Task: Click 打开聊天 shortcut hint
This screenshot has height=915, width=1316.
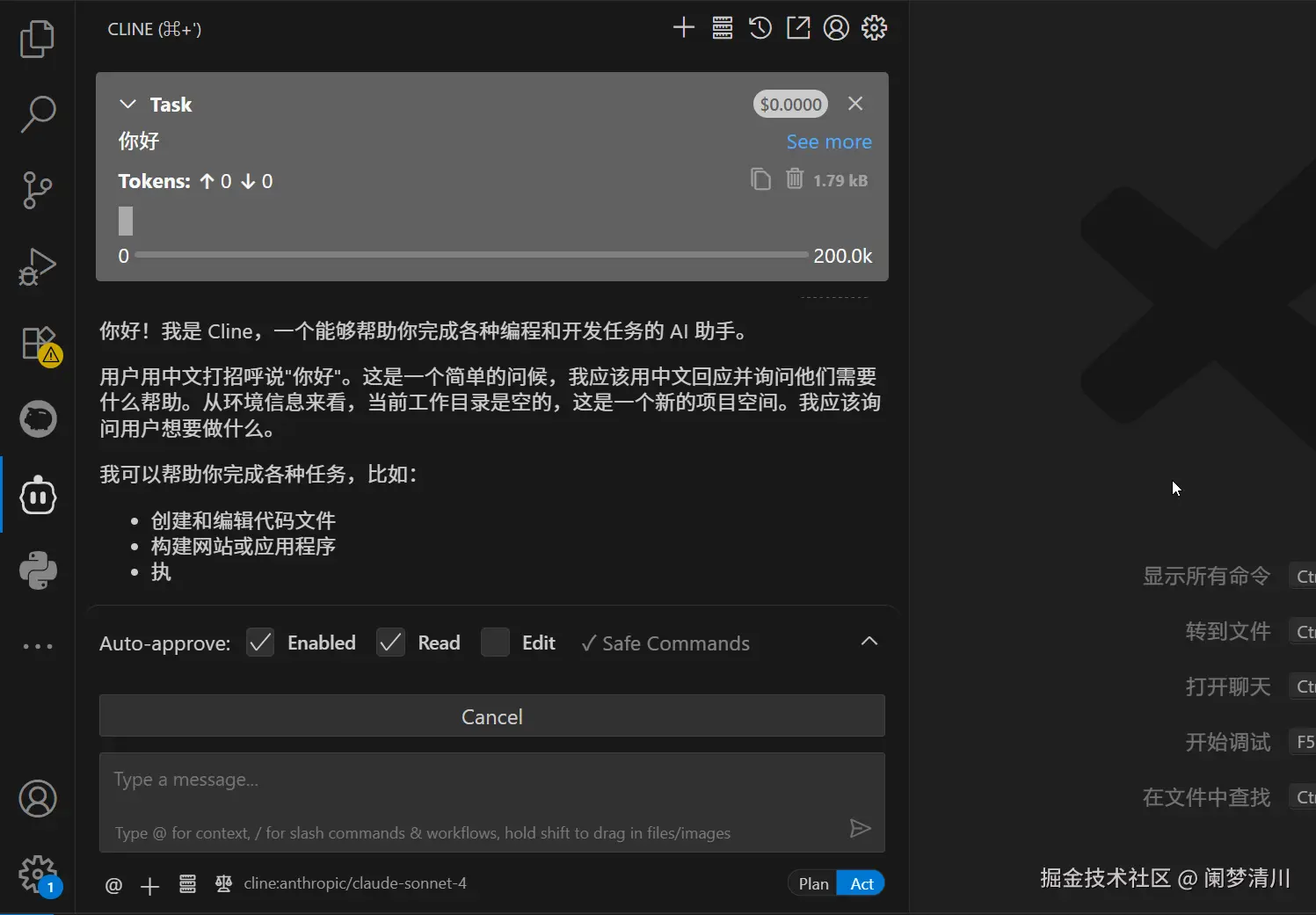Action: [x=1228, y=686]
